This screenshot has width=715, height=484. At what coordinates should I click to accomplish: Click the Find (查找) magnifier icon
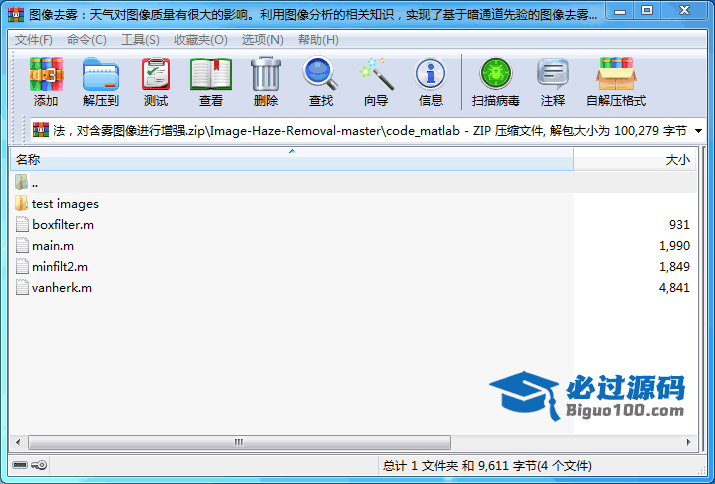pos(321,73)
